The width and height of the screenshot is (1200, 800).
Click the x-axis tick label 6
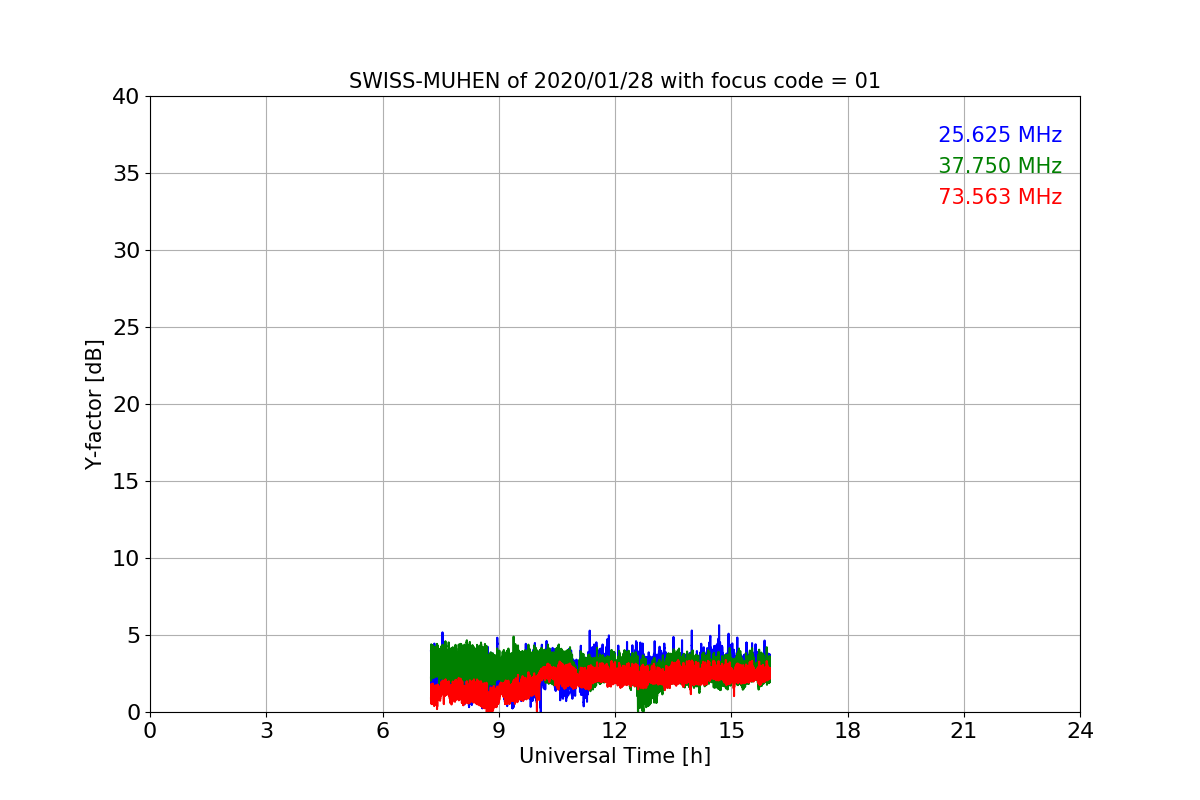click(x=382, y=731)
